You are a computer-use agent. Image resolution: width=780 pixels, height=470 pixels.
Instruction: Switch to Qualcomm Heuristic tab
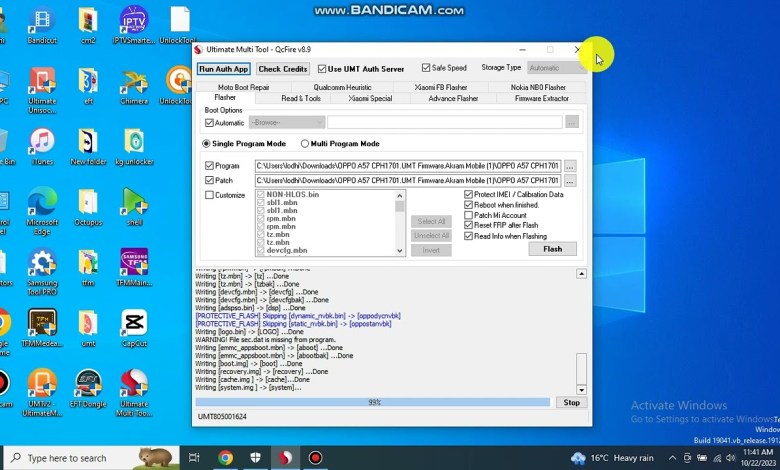tap(342, 87)
